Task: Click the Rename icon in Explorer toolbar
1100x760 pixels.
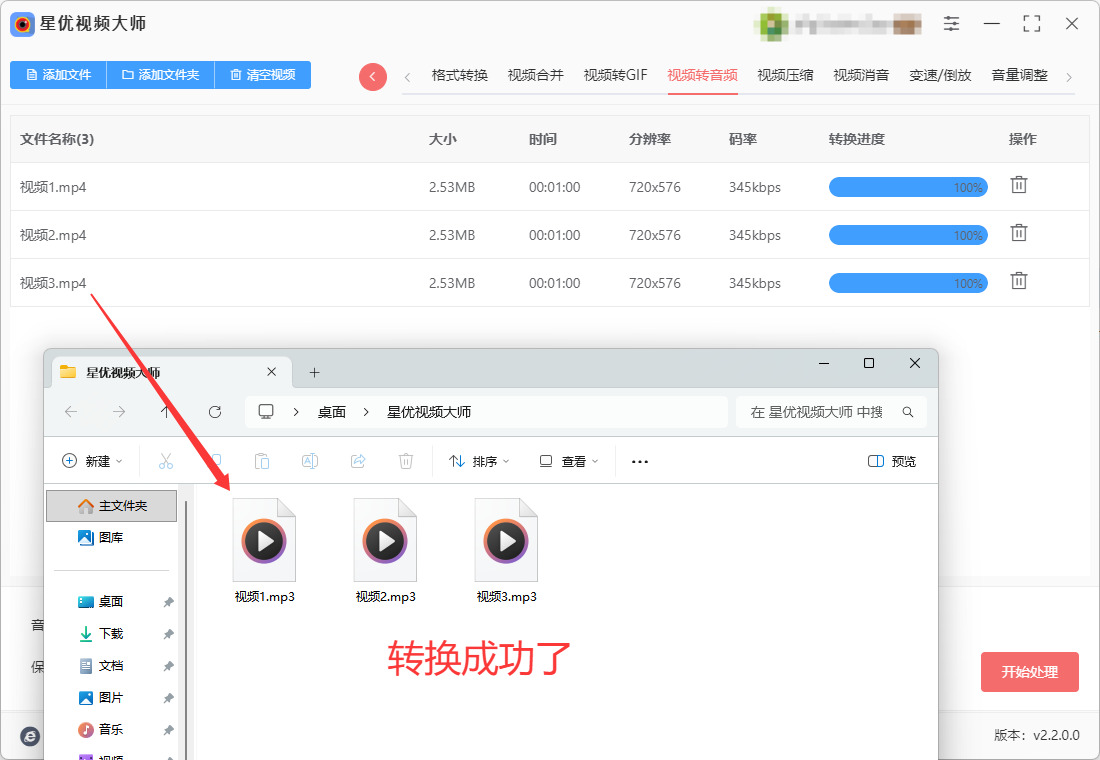Action: point(309,461)
